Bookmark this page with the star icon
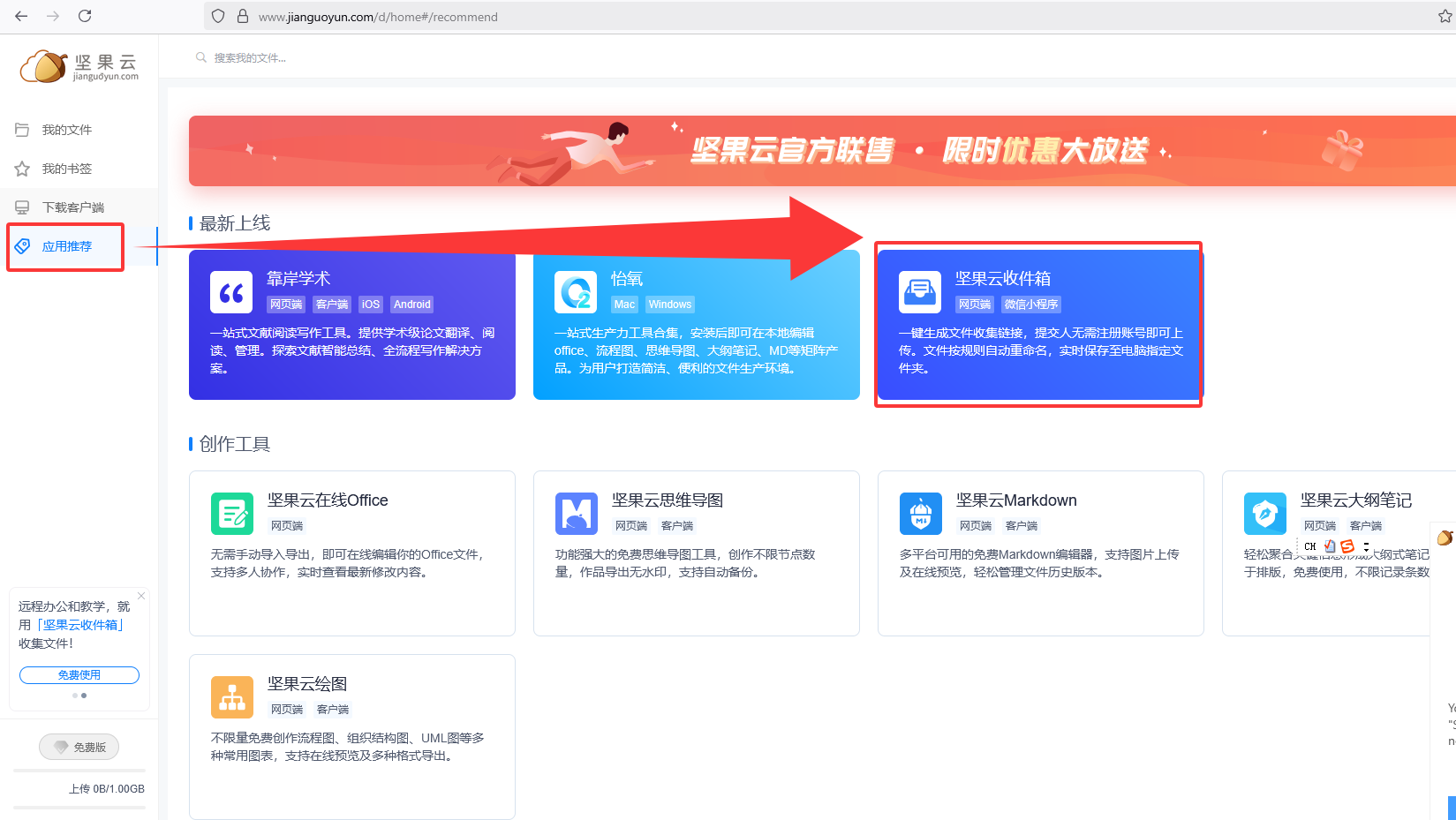The width and height of the screenshot is (1456, 820). 1445,16
